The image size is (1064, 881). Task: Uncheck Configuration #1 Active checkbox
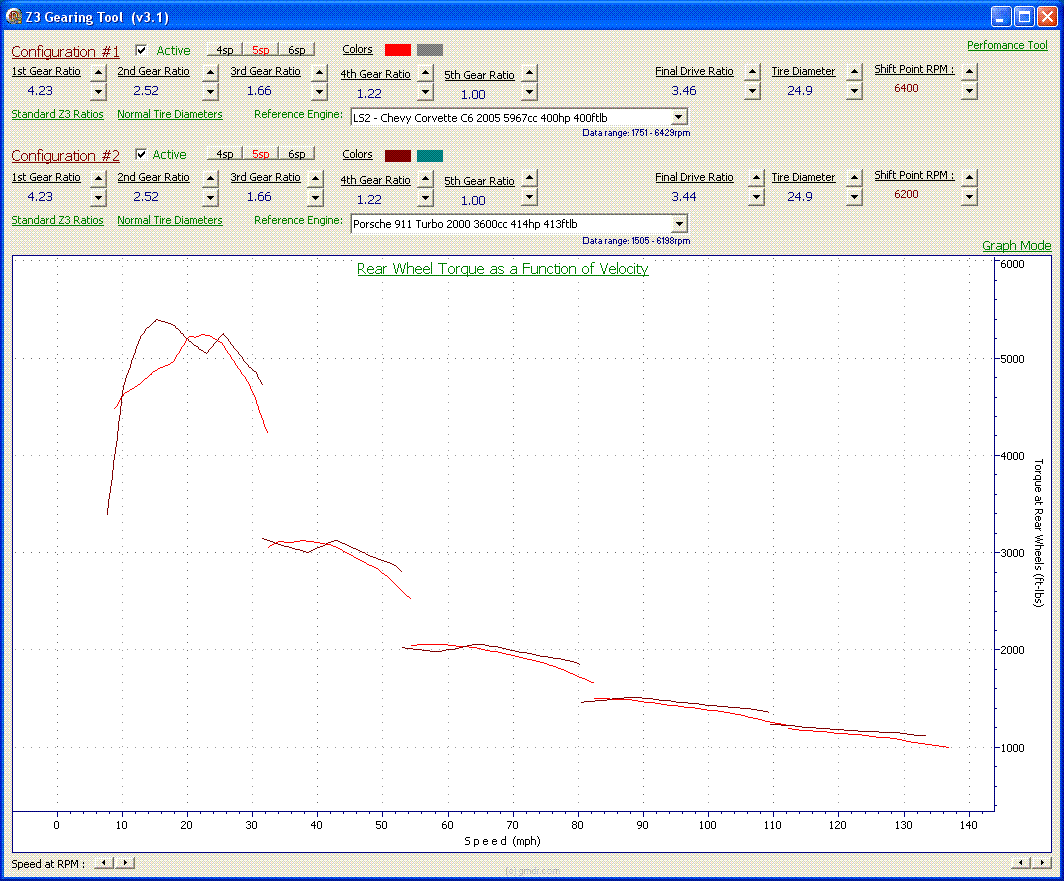pyautogui.click(x=141, y=50)
